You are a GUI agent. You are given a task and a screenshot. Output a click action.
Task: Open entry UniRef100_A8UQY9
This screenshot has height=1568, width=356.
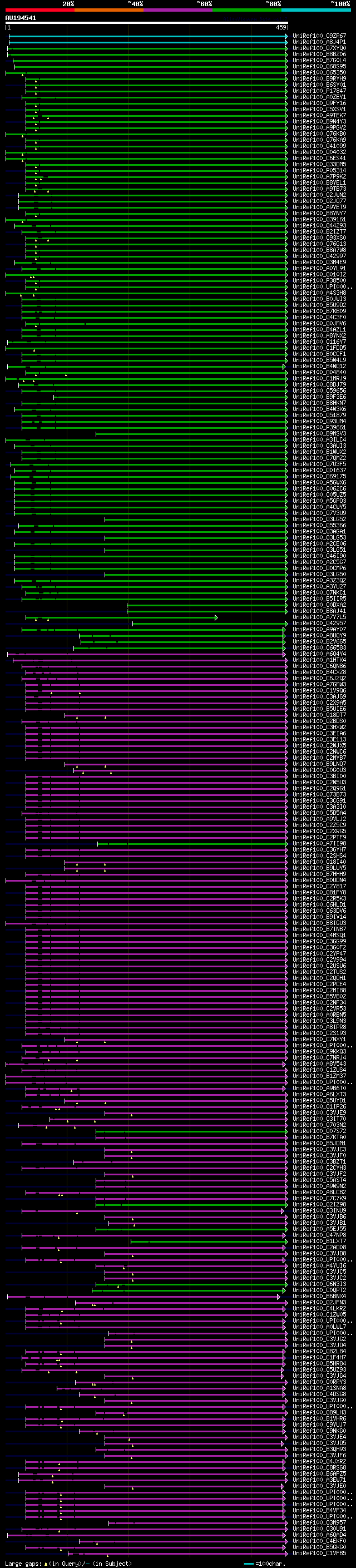[319, 635]
